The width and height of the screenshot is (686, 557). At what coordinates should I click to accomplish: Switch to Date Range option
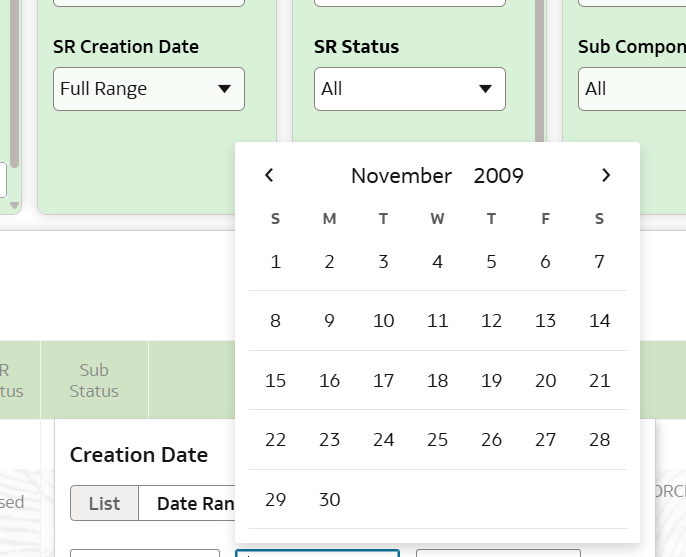(196, 503)
